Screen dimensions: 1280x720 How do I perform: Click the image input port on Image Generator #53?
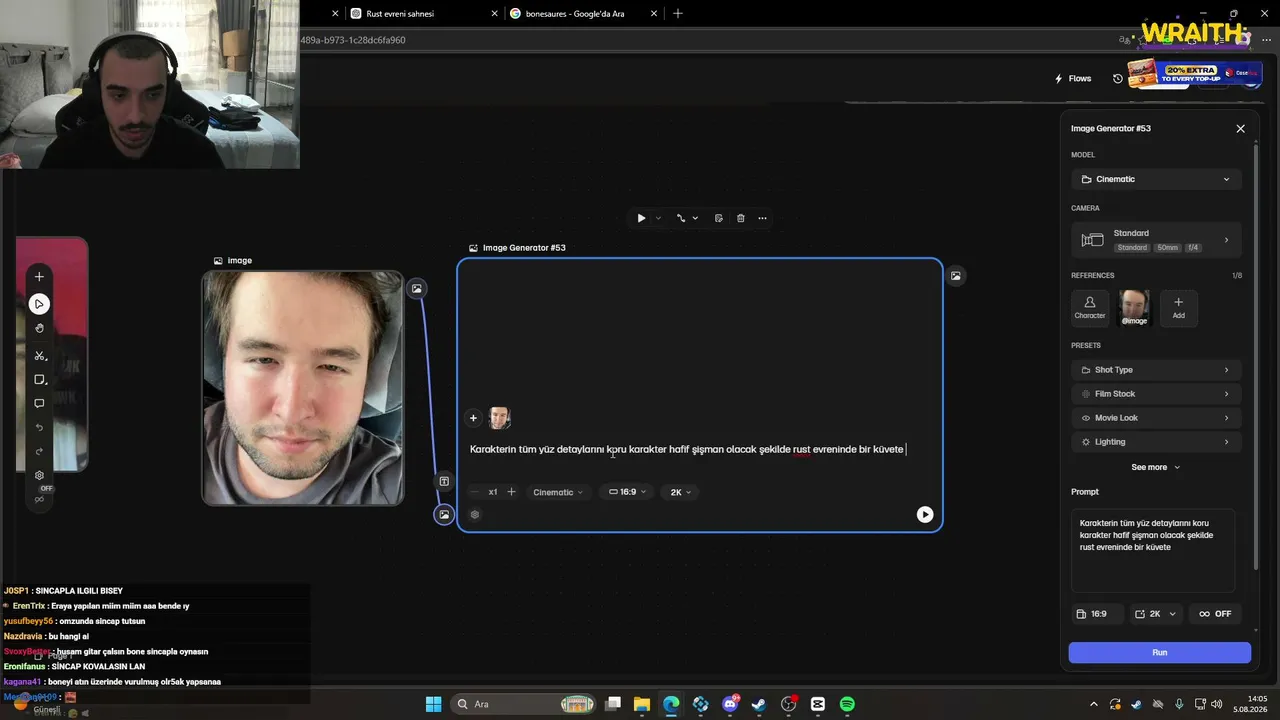pos(444,514)
